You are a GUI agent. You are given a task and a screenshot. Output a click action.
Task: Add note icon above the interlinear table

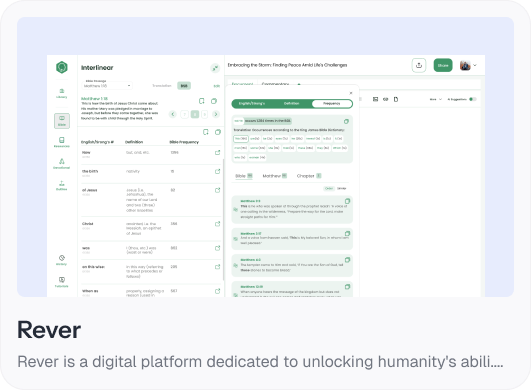pyautogui.click(x=206, y=132)
